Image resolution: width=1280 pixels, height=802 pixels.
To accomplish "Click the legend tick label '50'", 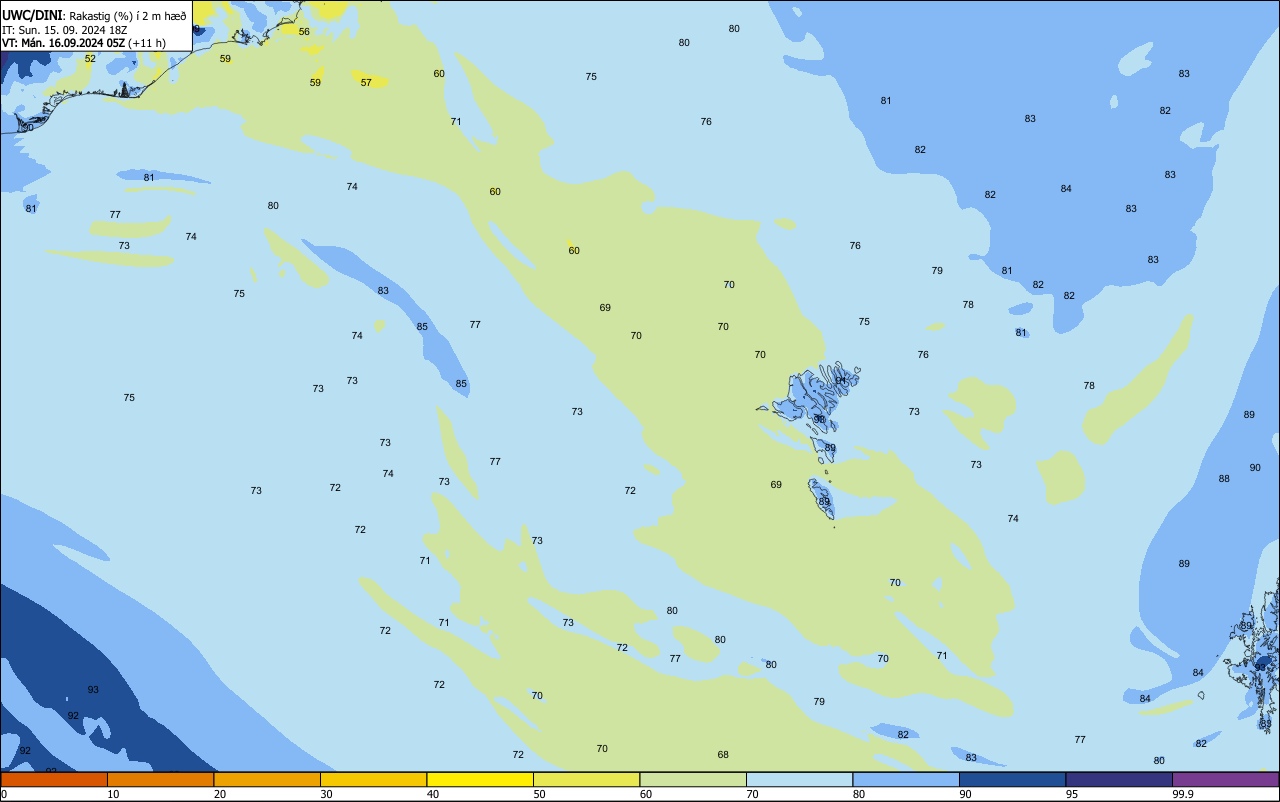I will (x=539, y=794).
